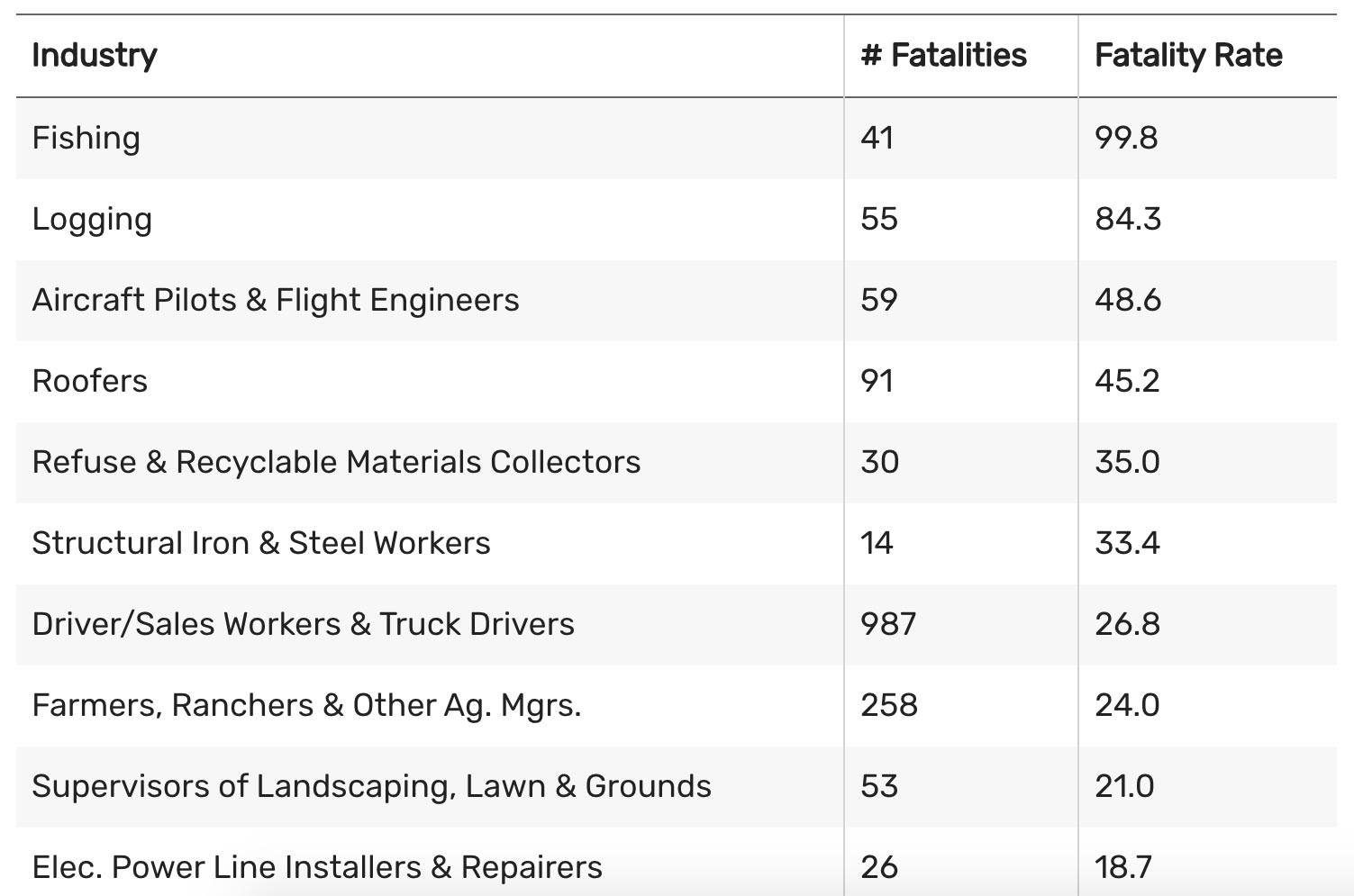Select Supervisors of Landscaping, Lawn & Grounds
Image resolution: width=1354 pixels, height=896 pixels.
click(371, 786)
